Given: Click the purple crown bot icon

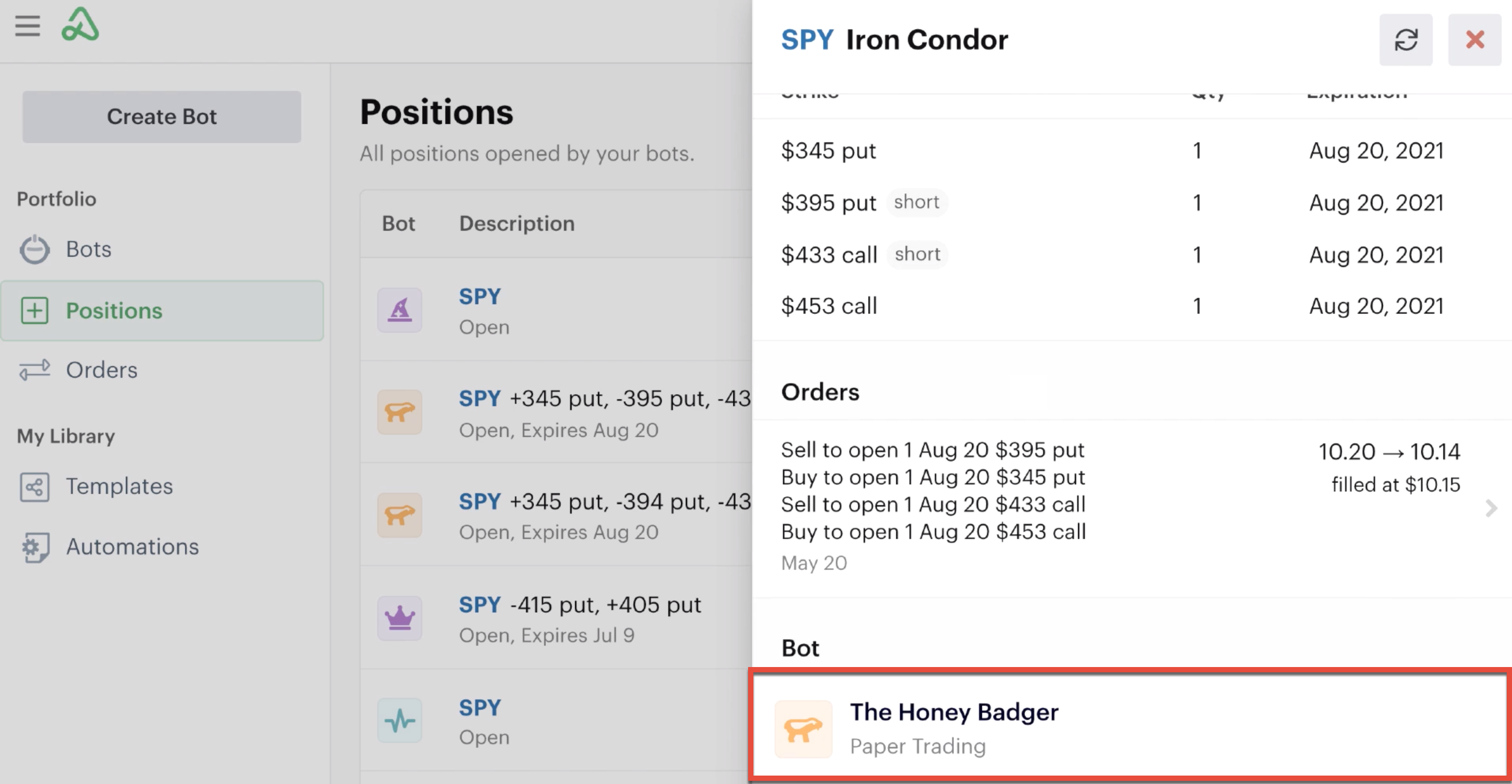Looking at the screenshot, I should click(400, 618).
